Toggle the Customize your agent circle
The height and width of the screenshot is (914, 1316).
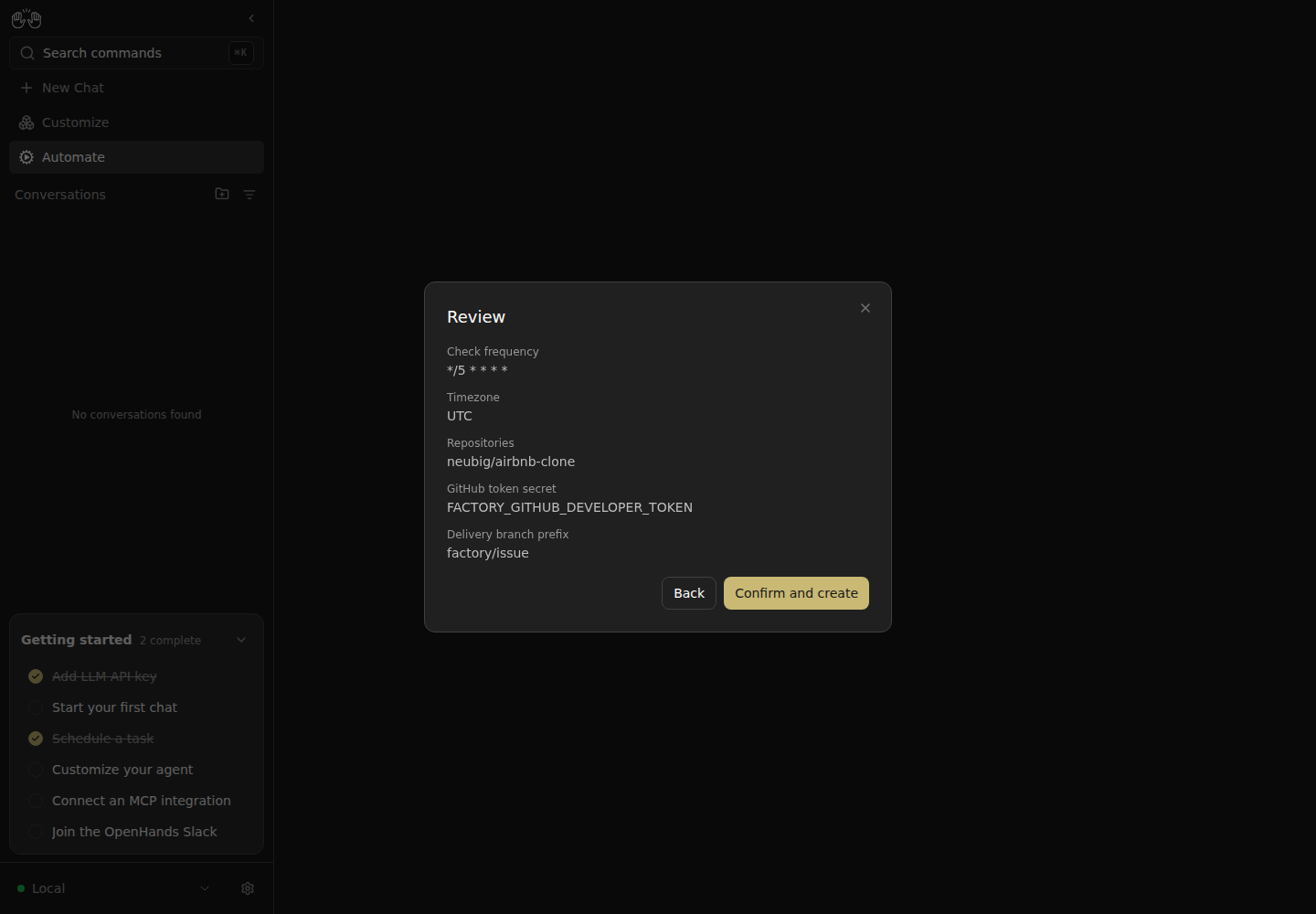36,770
